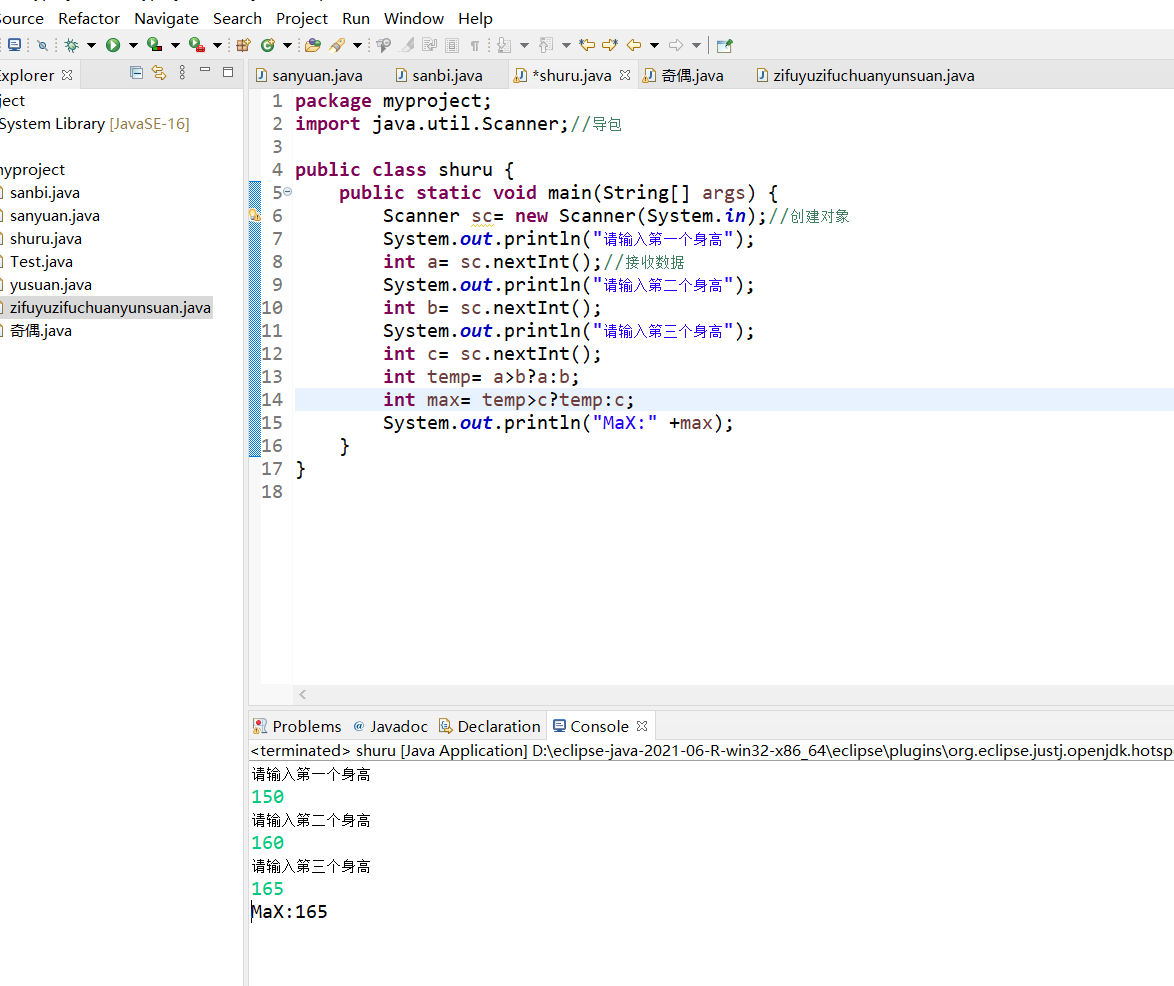Maximize the Package Explorer panel

click(228, 72)
